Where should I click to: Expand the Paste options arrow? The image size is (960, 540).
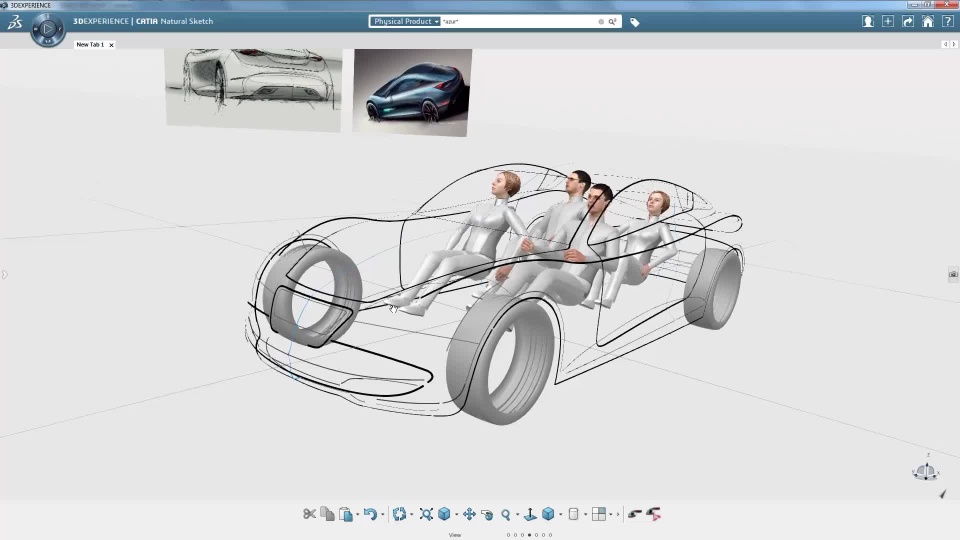pos(358,514)
